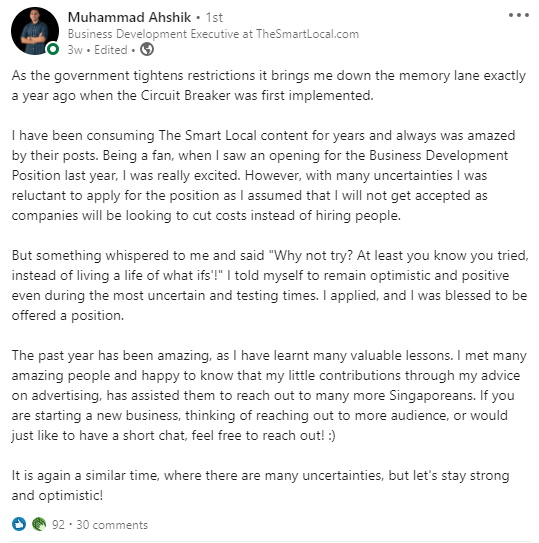Click the green online status indicator
This screenshot has width=539, height=543.
tap(53, 49)
